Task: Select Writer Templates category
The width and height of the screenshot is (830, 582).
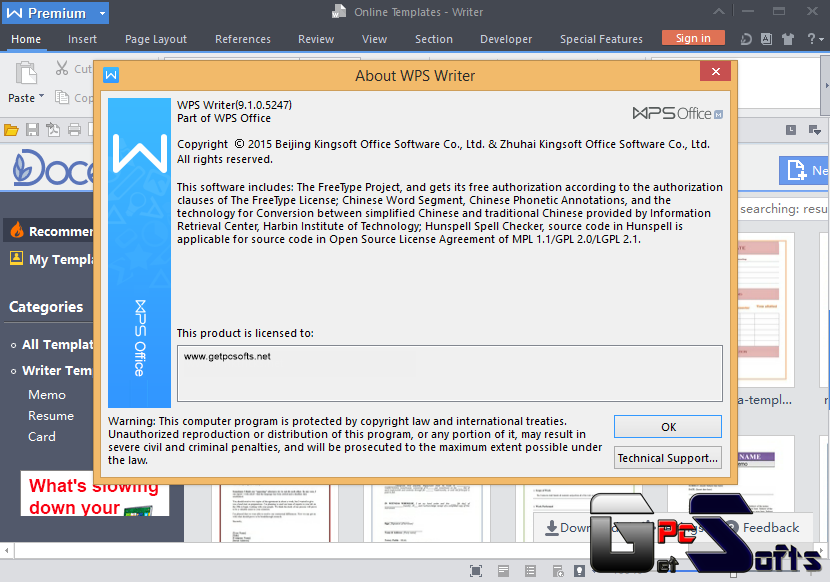Action: pyautogui.click(x=57, y=370)
